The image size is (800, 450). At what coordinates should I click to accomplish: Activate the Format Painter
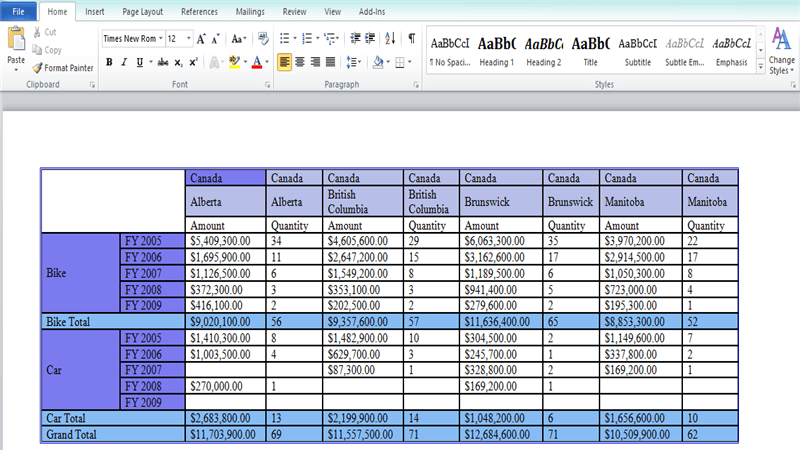[63, 68]
